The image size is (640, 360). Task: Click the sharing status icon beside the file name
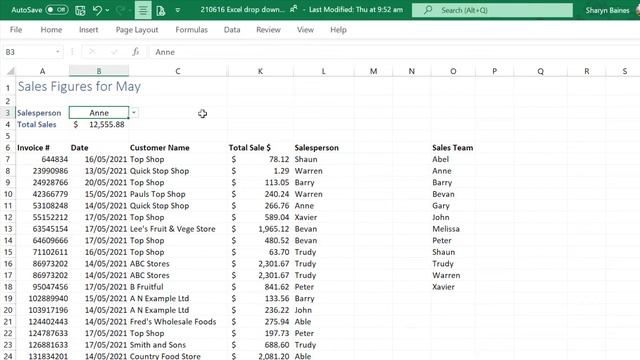click(293, 9)
